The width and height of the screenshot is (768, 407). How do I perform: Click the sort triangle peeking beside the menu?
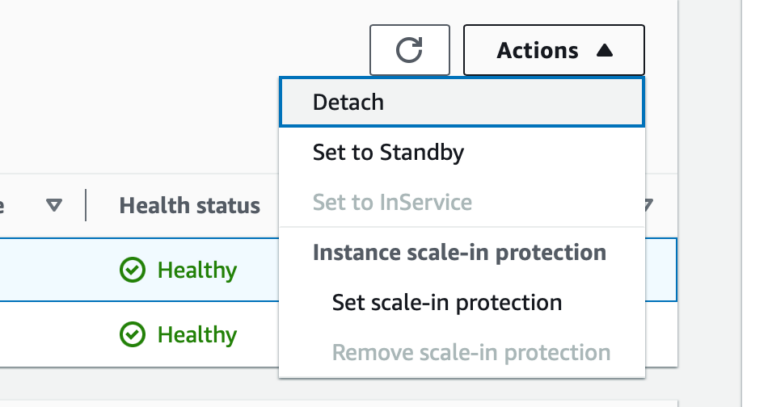tap(649, 205)
